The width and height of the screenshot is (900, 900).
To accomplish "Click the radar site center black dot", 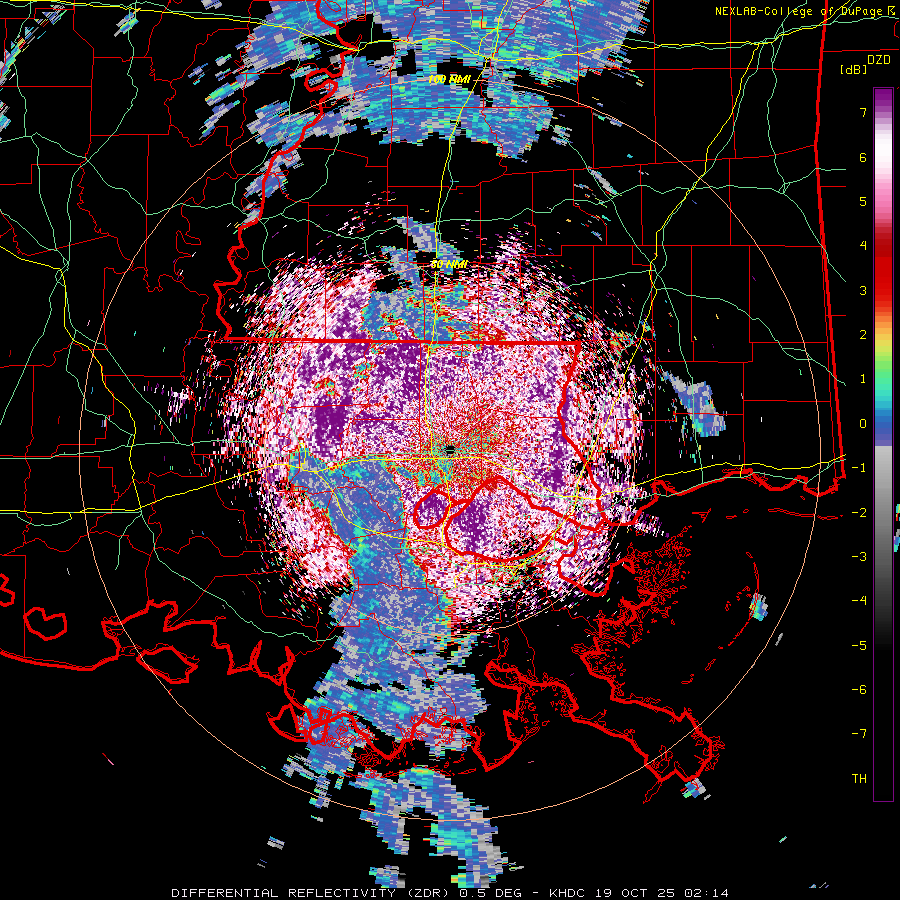I will (451, 449).
